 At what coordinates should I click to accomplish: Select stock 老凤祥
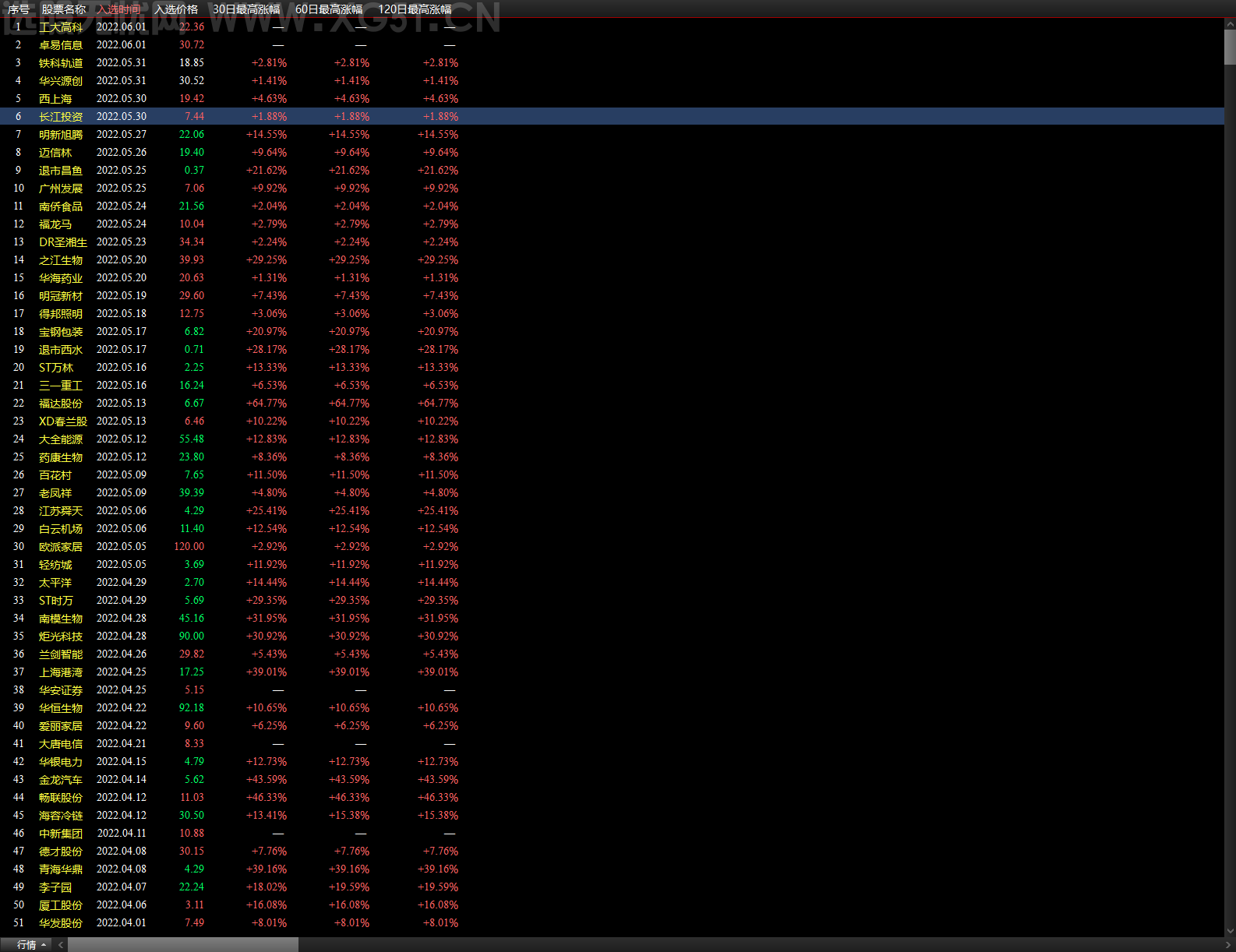(55, 493)
